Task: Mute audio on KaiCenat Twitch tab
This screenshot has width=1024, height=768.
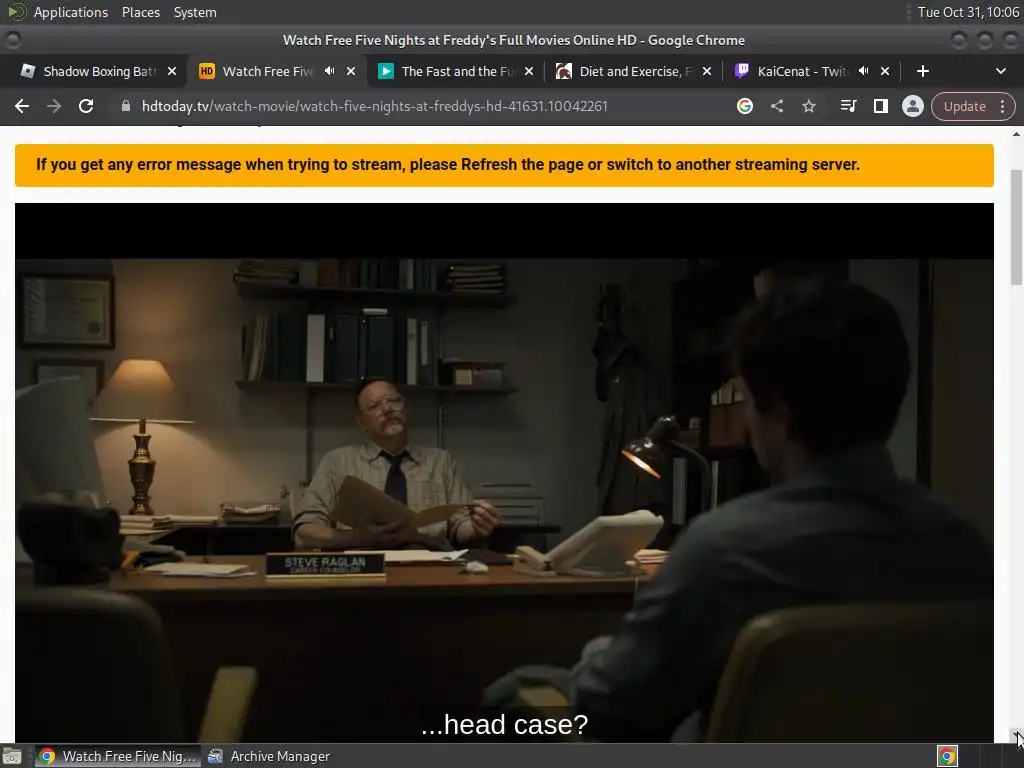Action: click(x=863, y=71)
